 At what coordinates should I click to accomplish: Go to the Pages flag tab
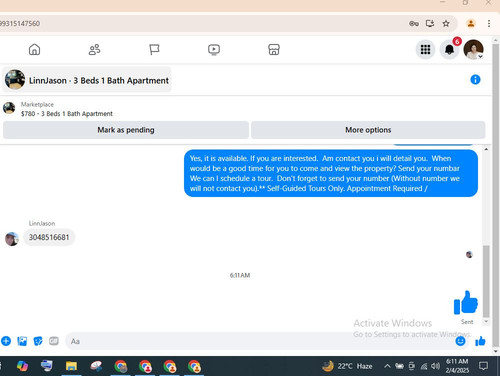click(x=154, y=50)
